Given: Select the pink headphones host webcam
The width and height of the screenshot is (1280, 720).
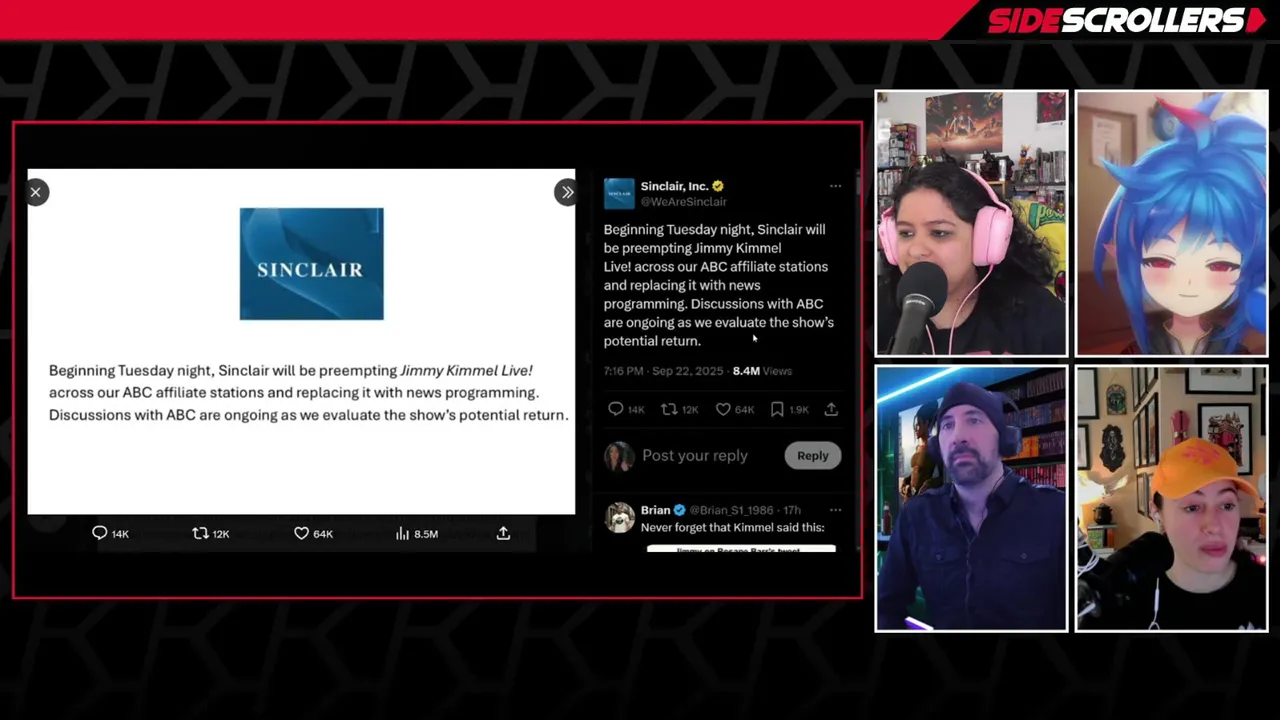Looking at the screenshot, I should pyautogui.click(x=971, y=223).
